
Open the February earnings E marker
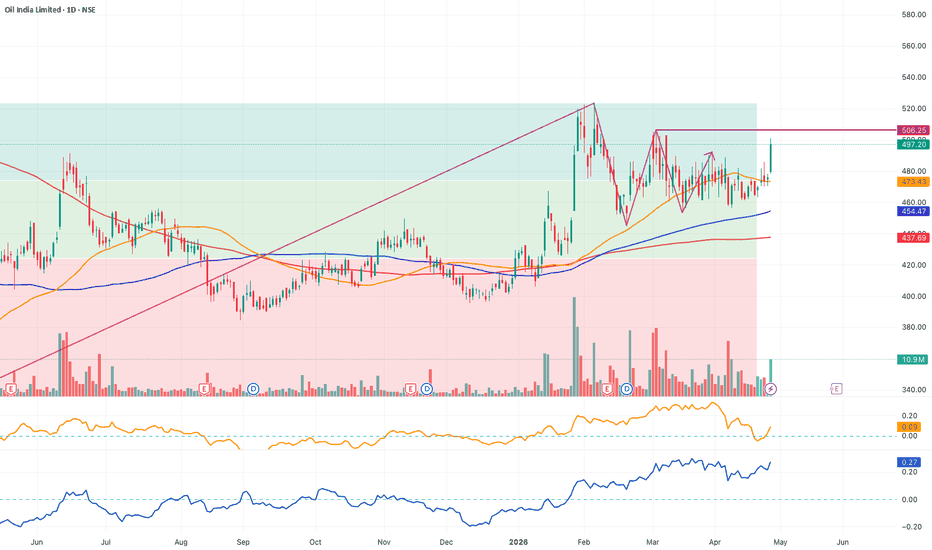click(607, 389)
